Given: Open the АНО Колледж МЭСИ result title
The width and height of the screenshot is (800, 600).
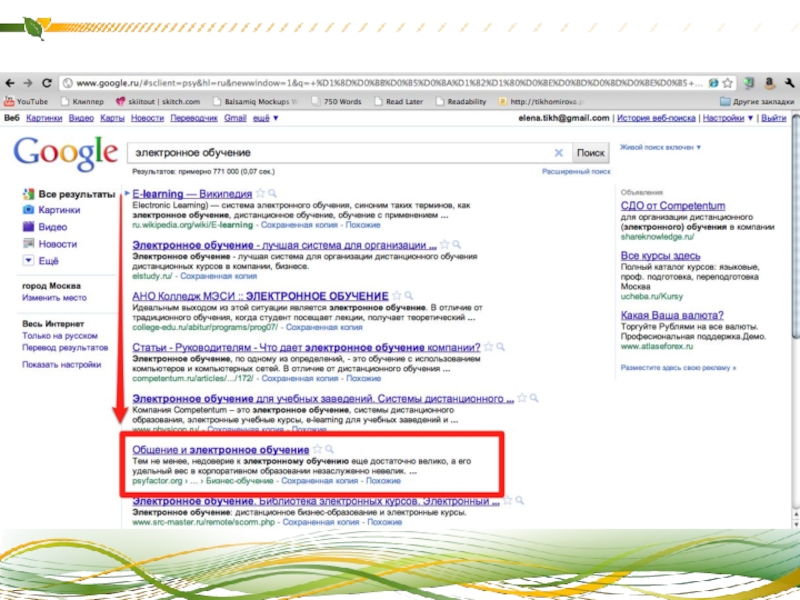Looking at the screenshot, I should pyautogui.click(x=260, y=296).
